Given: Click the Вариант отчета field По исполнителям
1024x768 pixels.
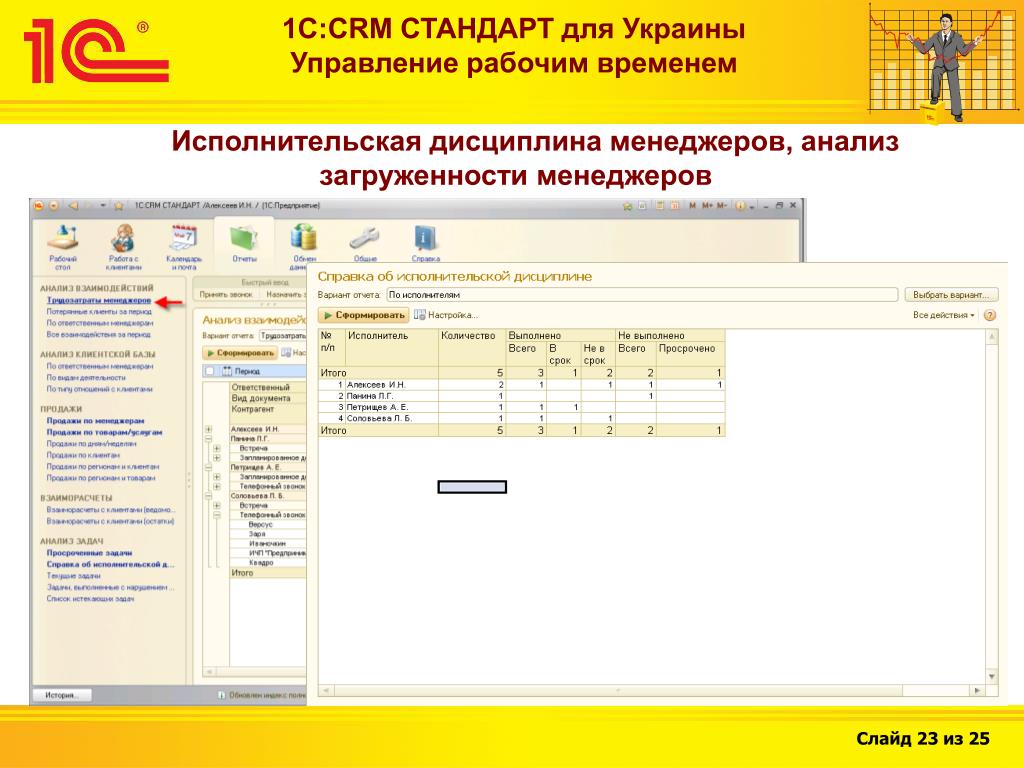Looking at the screenshot, I should pos(642,295).
